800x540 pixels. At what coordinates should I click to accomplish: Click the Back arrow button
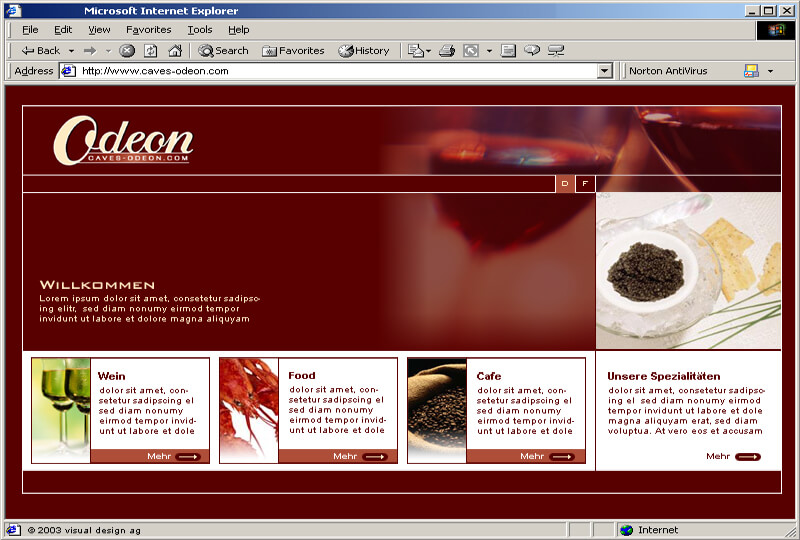(x=40, y=51)
